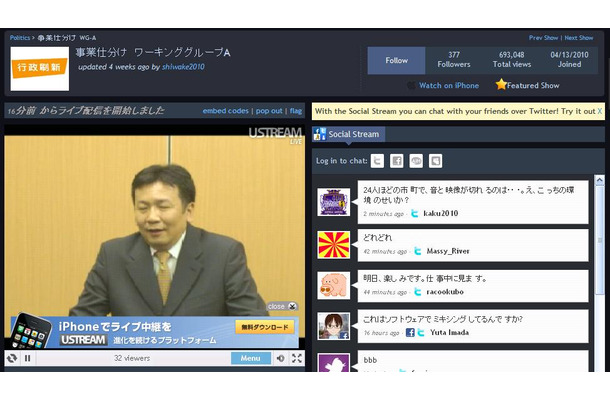
Task: Click the Facebook icon next to Yuta Imada
Action: tap(410, 332)
